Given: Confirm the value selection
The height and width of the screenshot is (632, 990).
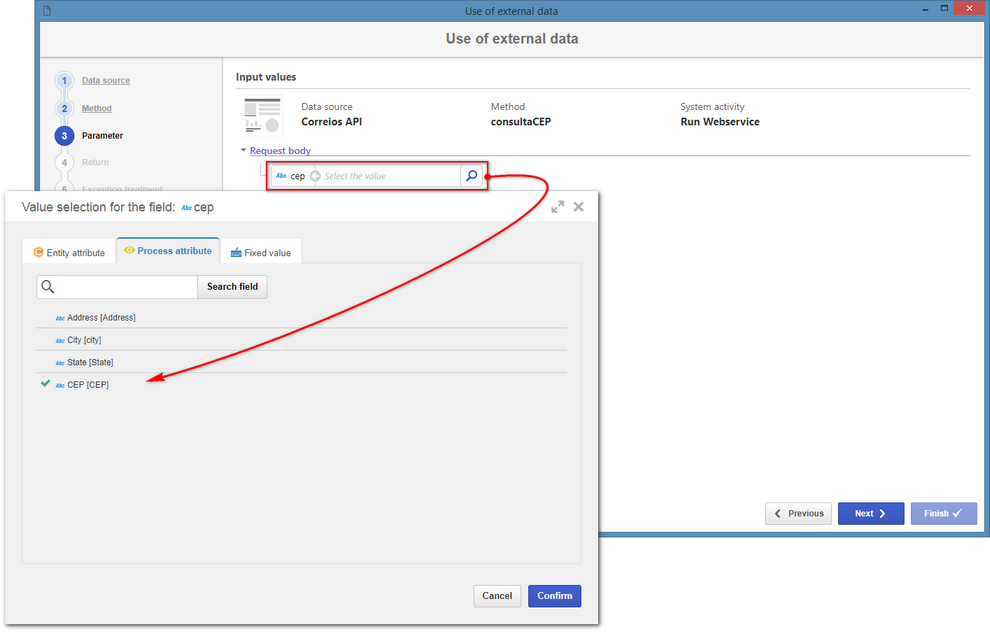Looking at the screenshot, I should pyautogui.click(x=554, y=596).
